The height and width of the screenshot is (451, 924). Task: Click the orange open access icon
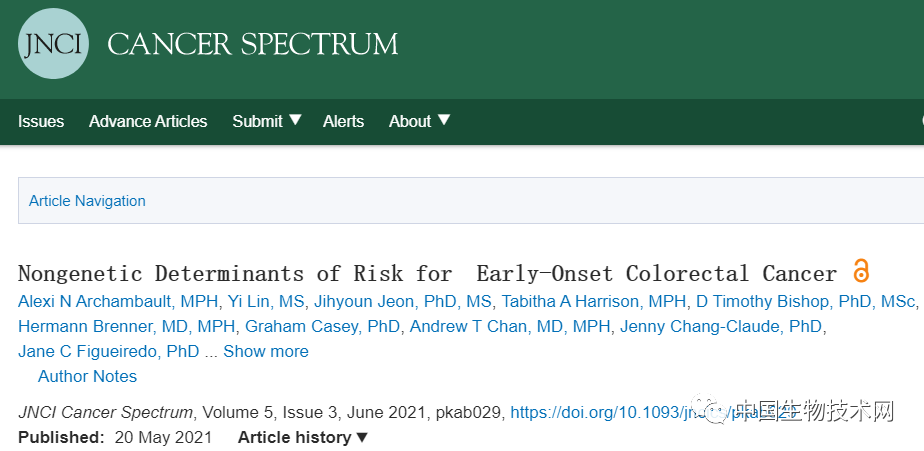[860, 271]
